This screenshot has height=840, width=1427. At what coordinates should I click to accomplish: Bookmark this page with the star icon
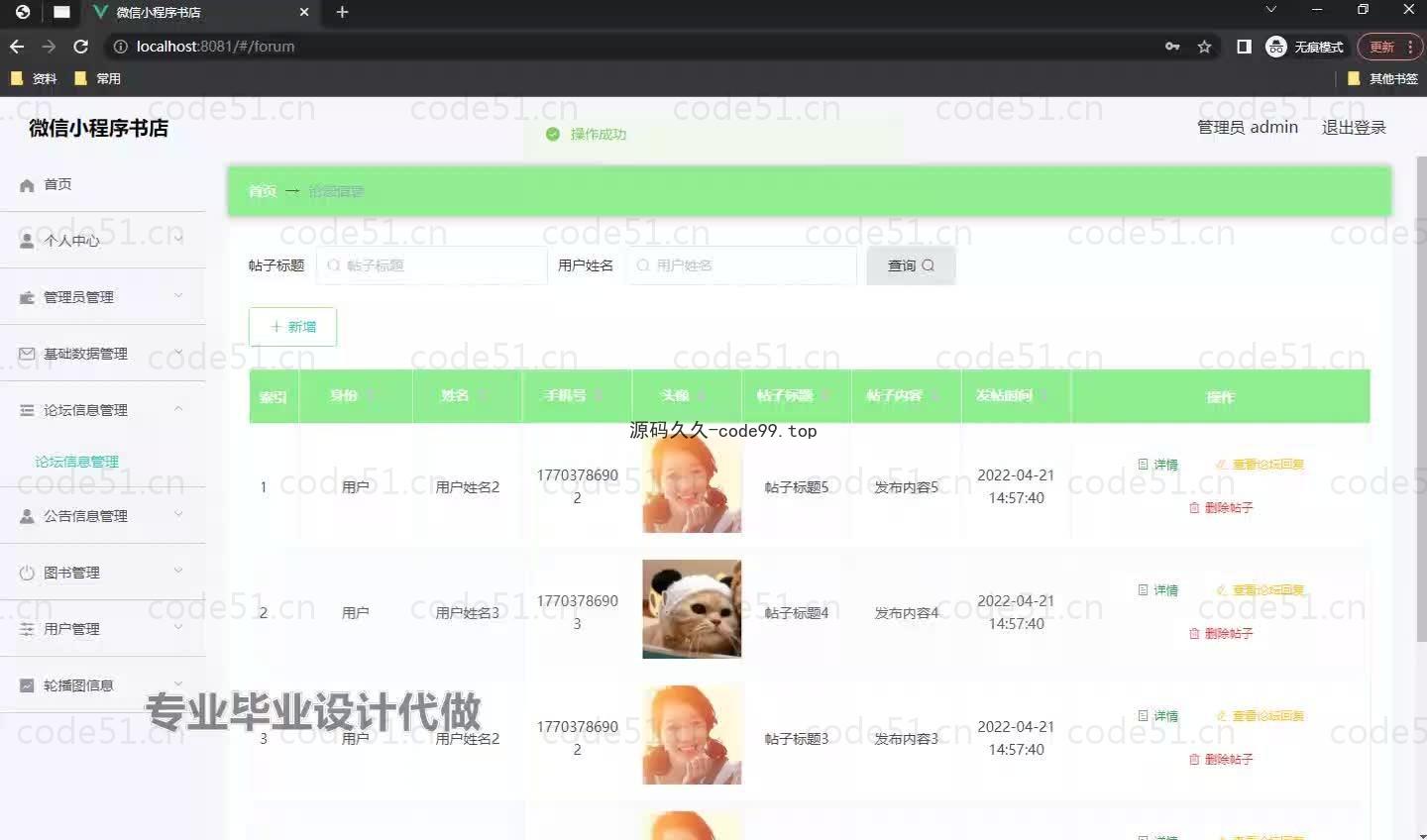pos(1204,47)
